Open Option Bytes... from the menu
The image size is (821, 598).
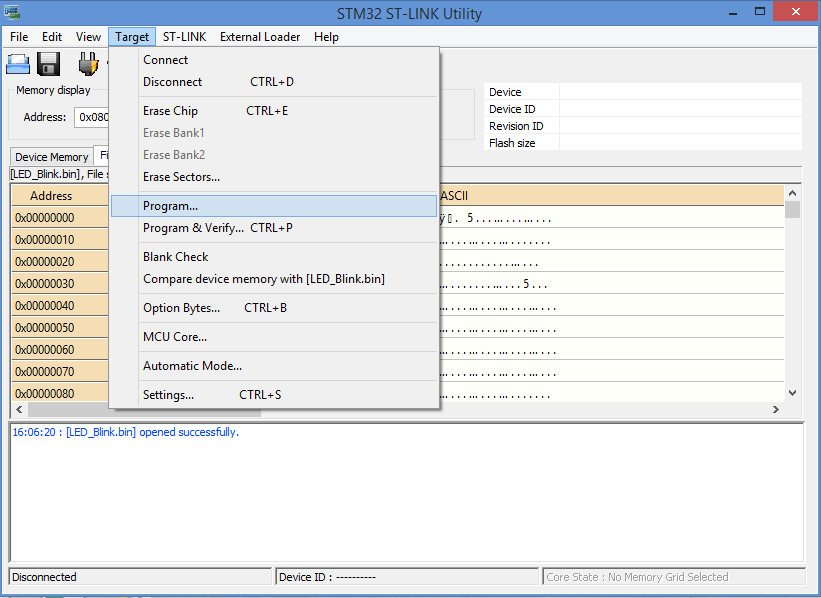pos(274,308)
